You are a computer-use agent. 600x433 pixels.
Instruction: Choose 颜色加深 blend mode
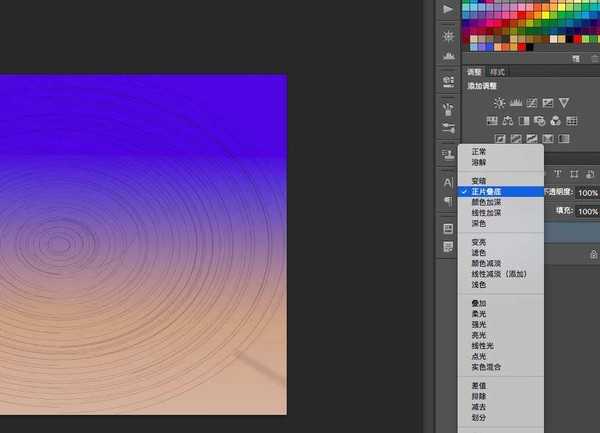click(x=501, y=202)
